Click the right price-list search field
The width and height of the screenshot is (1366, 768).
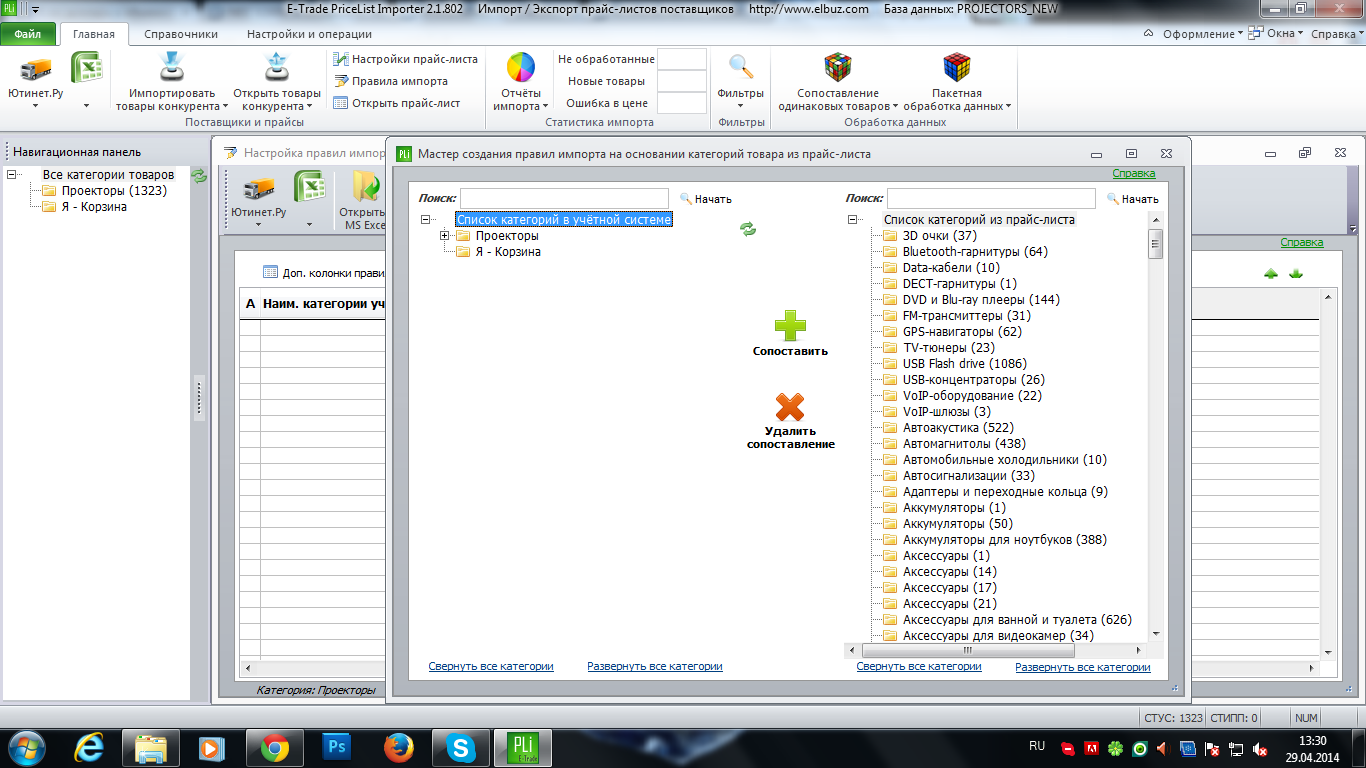(992, 198)
